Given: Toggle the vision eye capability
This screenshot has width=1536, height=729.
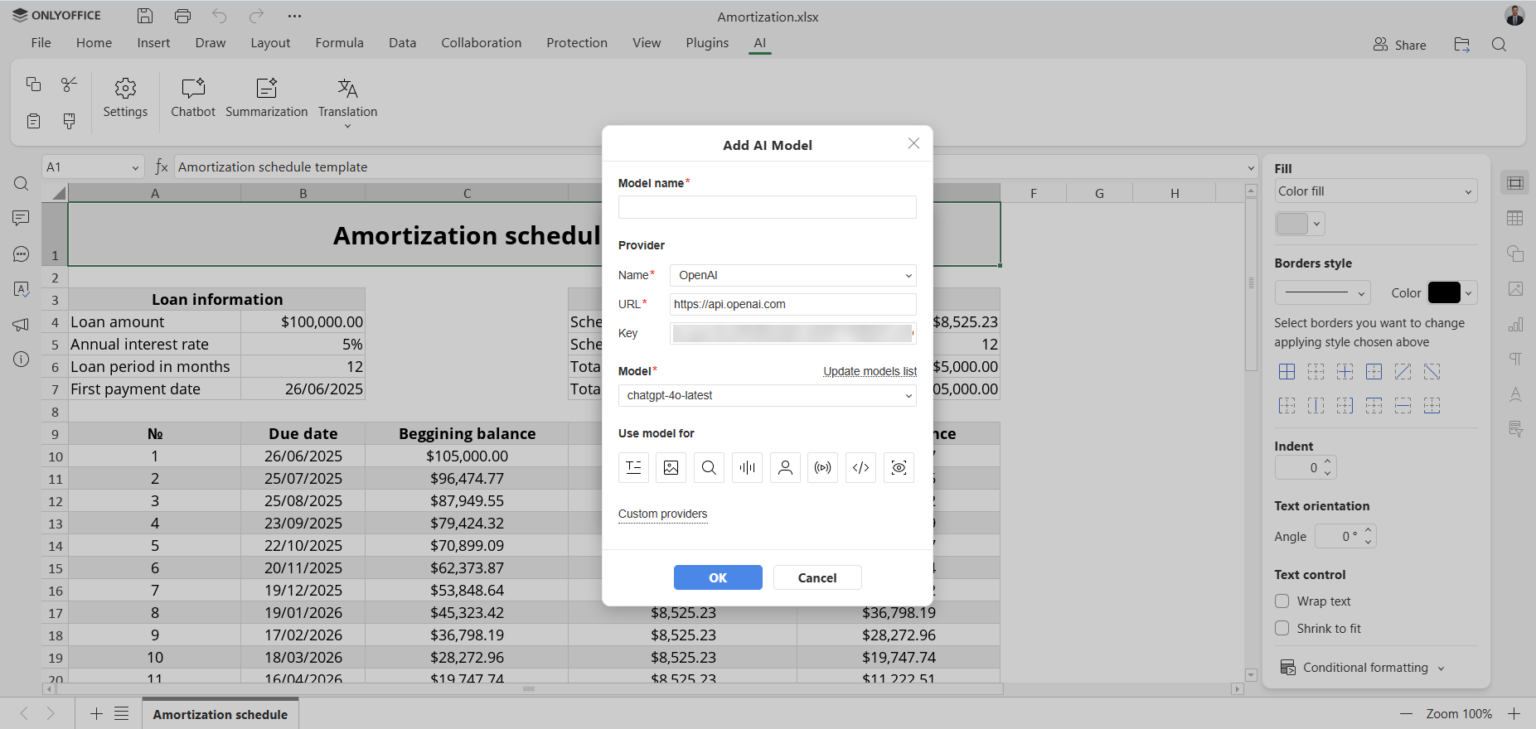Looking at the screenshot, I should click(899, 467).
